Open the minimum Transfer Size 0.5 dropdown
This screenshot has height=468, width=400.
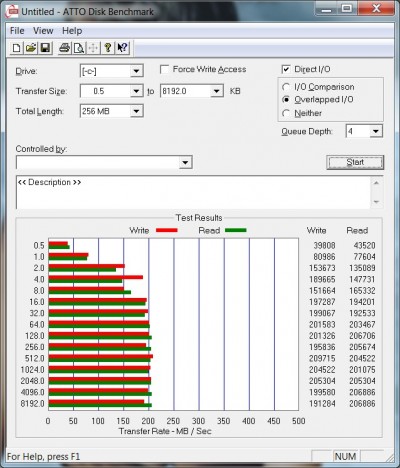pos(136,91)
